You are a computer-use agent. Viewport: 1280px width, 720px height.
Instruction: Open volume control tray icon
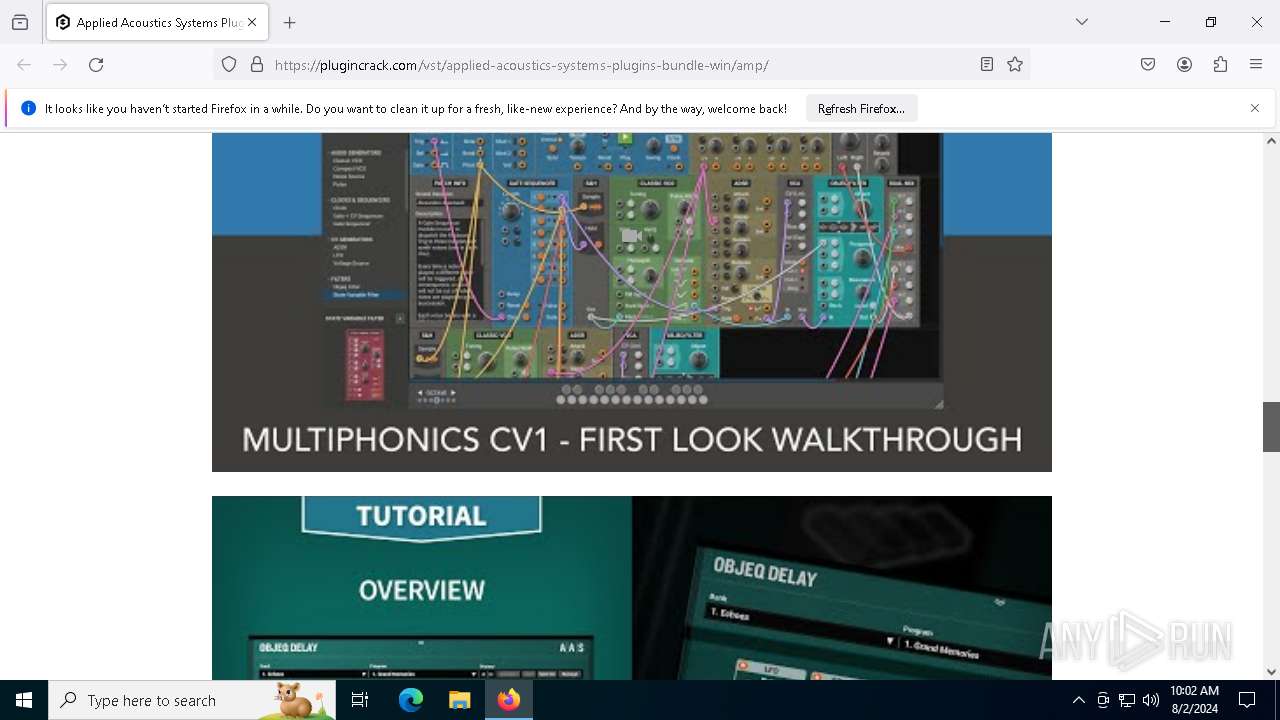tap(1151, 700)
